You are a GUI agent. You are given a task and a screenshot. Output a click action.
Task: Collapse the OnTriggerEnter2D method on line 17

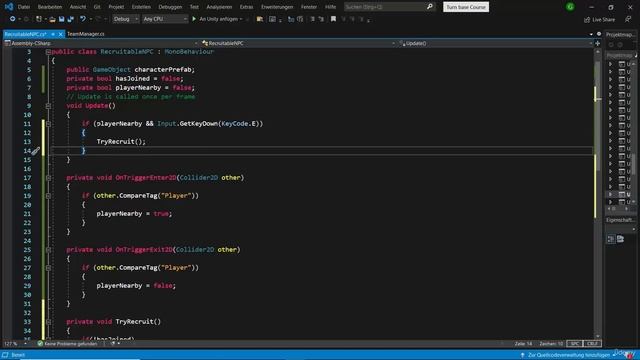(48, 178)
